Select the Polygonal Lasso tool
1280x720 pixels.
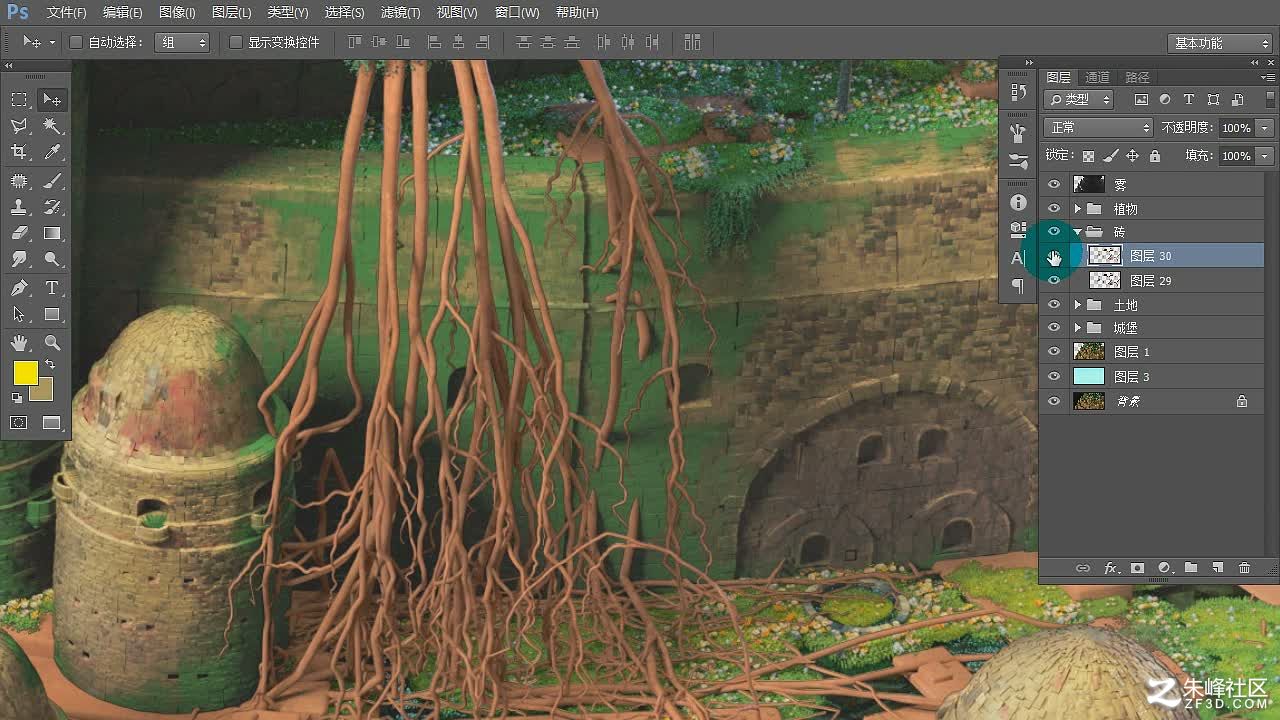[x=19, y=126]
